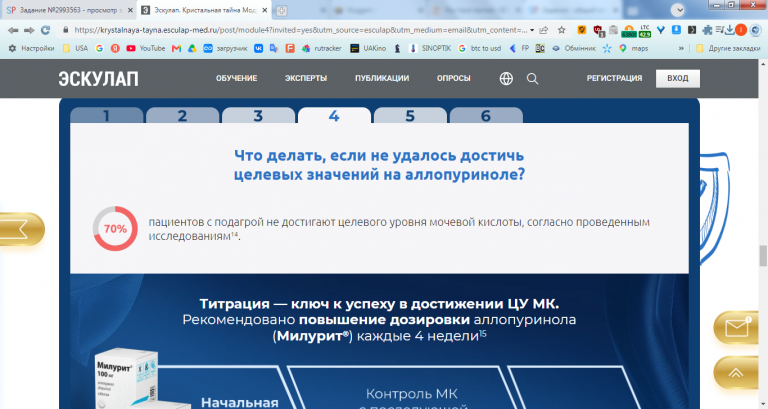The image size is (768, 409).
Task: Open the загрузчик bookmark
Action: click(x=225, y=48)
